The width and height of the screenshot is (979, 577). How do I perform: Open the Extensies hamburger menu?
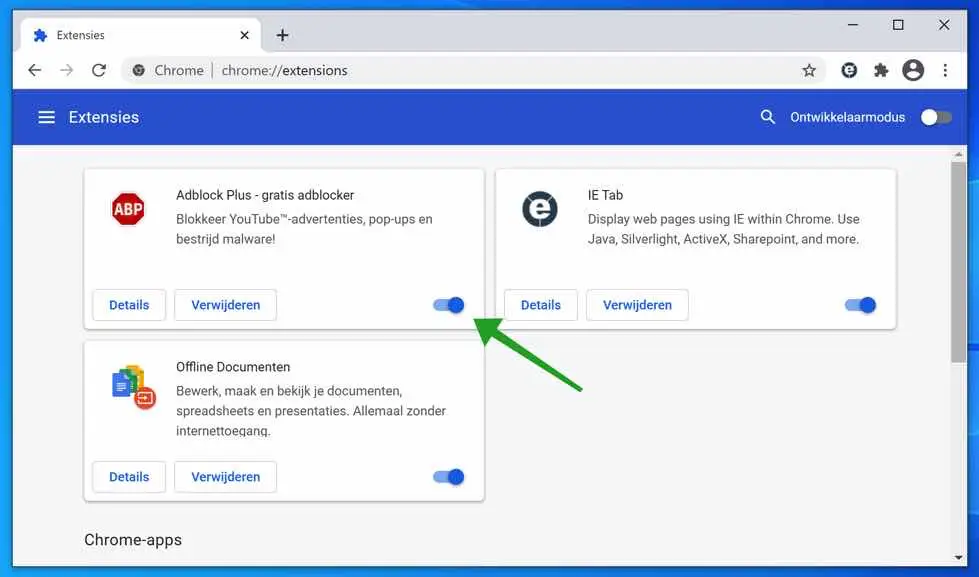pyautogui.click(x=46, y=117)
